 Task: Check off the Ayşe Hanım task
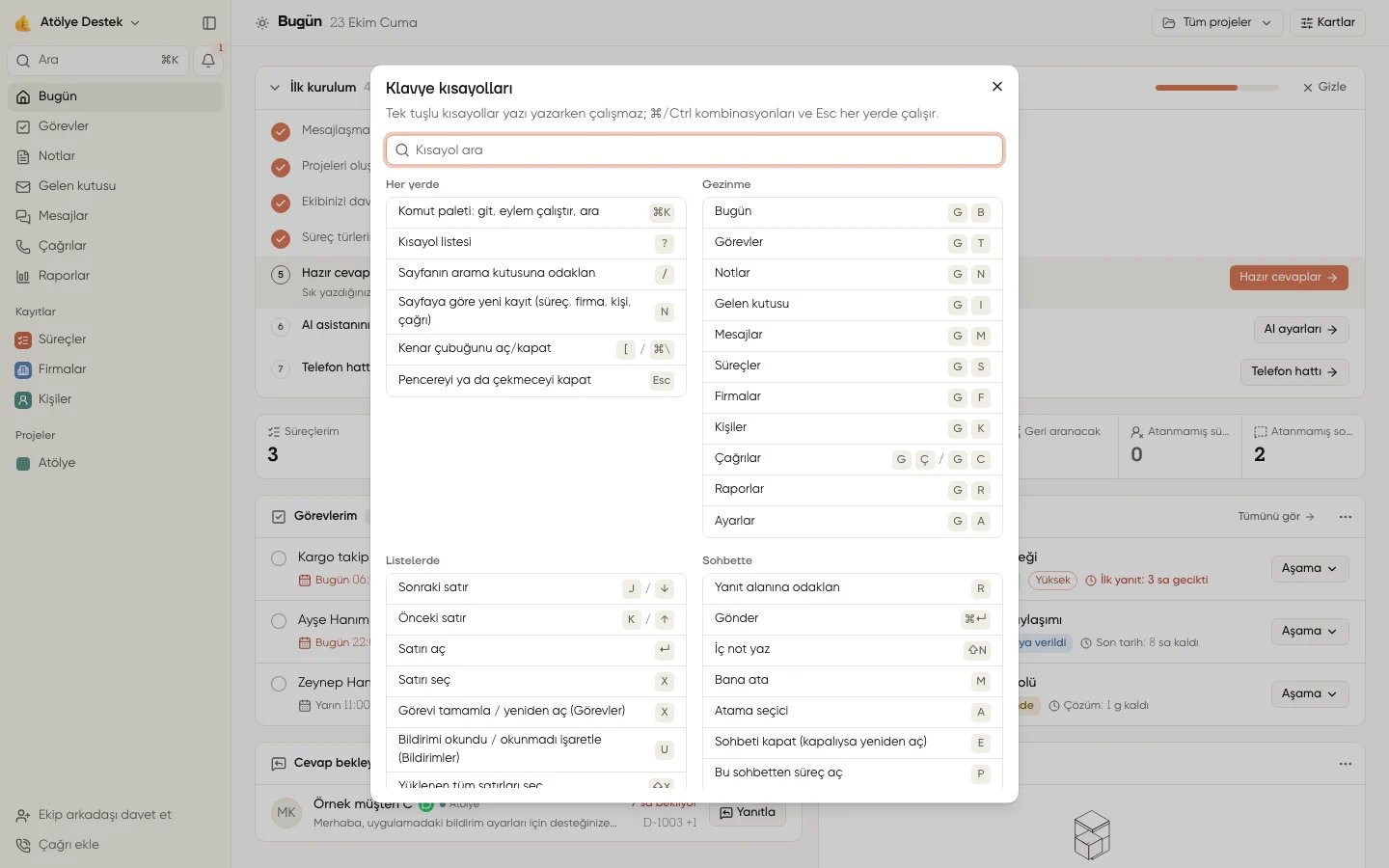pyautogui.click(x=279, y=620)
